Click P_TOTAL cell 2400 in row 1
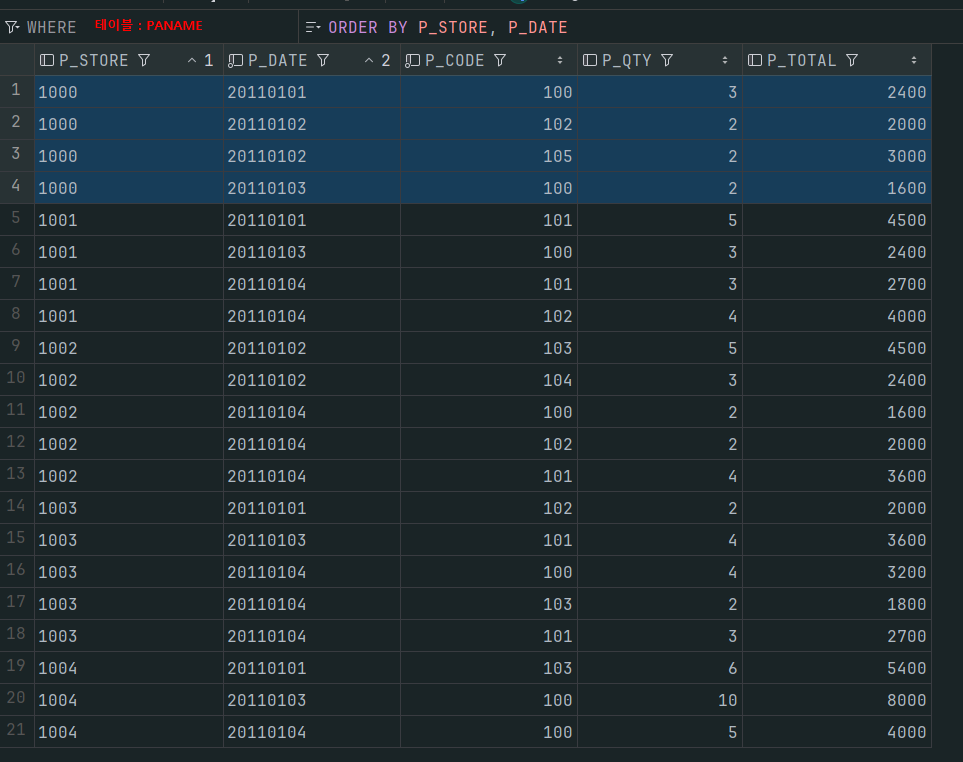Image resolution: width=963 pixels, height=762 pixels. point(837,92)
